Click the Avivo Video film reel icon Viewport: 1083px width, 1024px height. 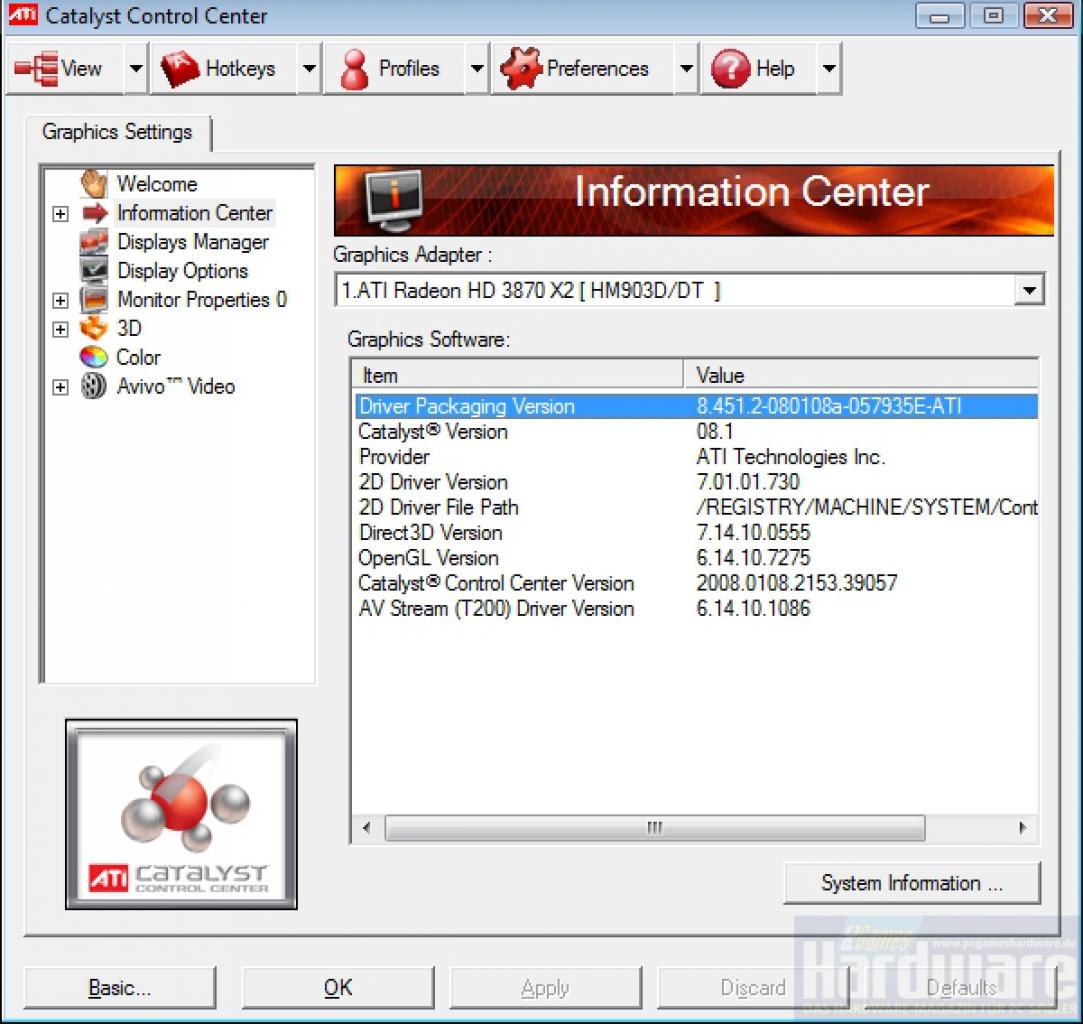coord(94,386)
